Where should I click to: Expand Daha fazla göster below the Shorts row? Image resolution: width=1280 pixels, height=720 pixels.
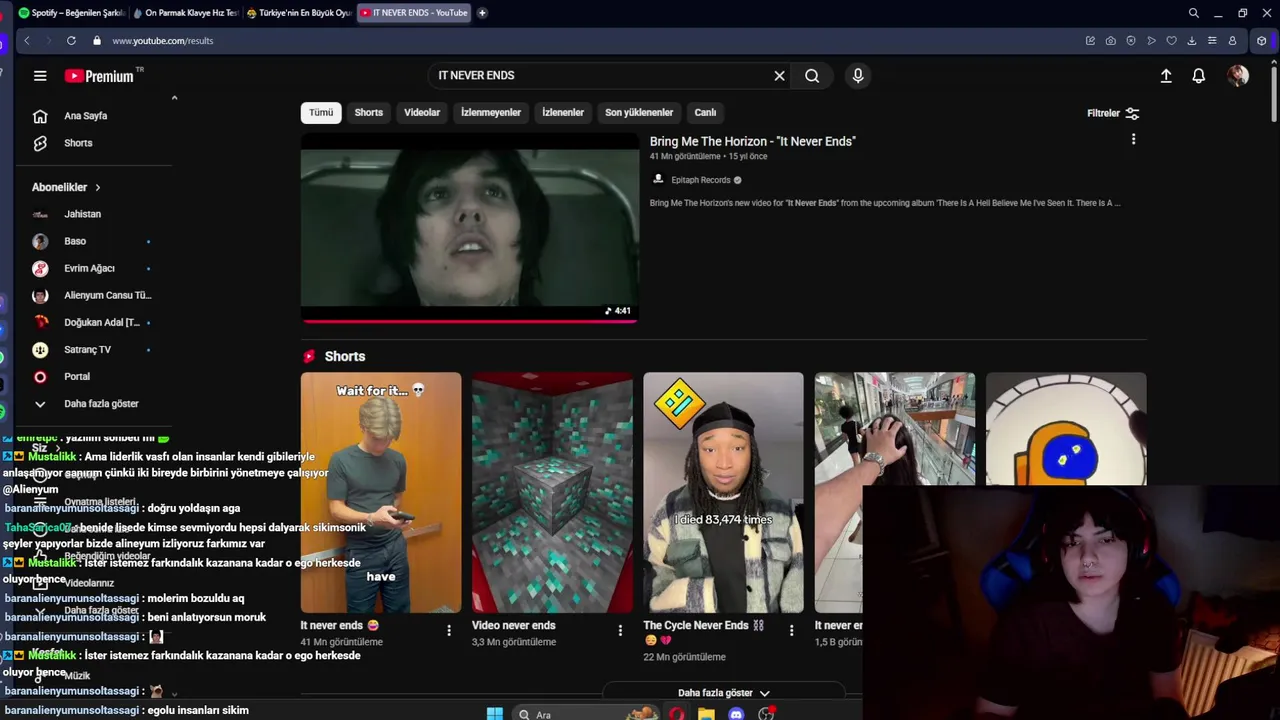(x=723, y=693)
